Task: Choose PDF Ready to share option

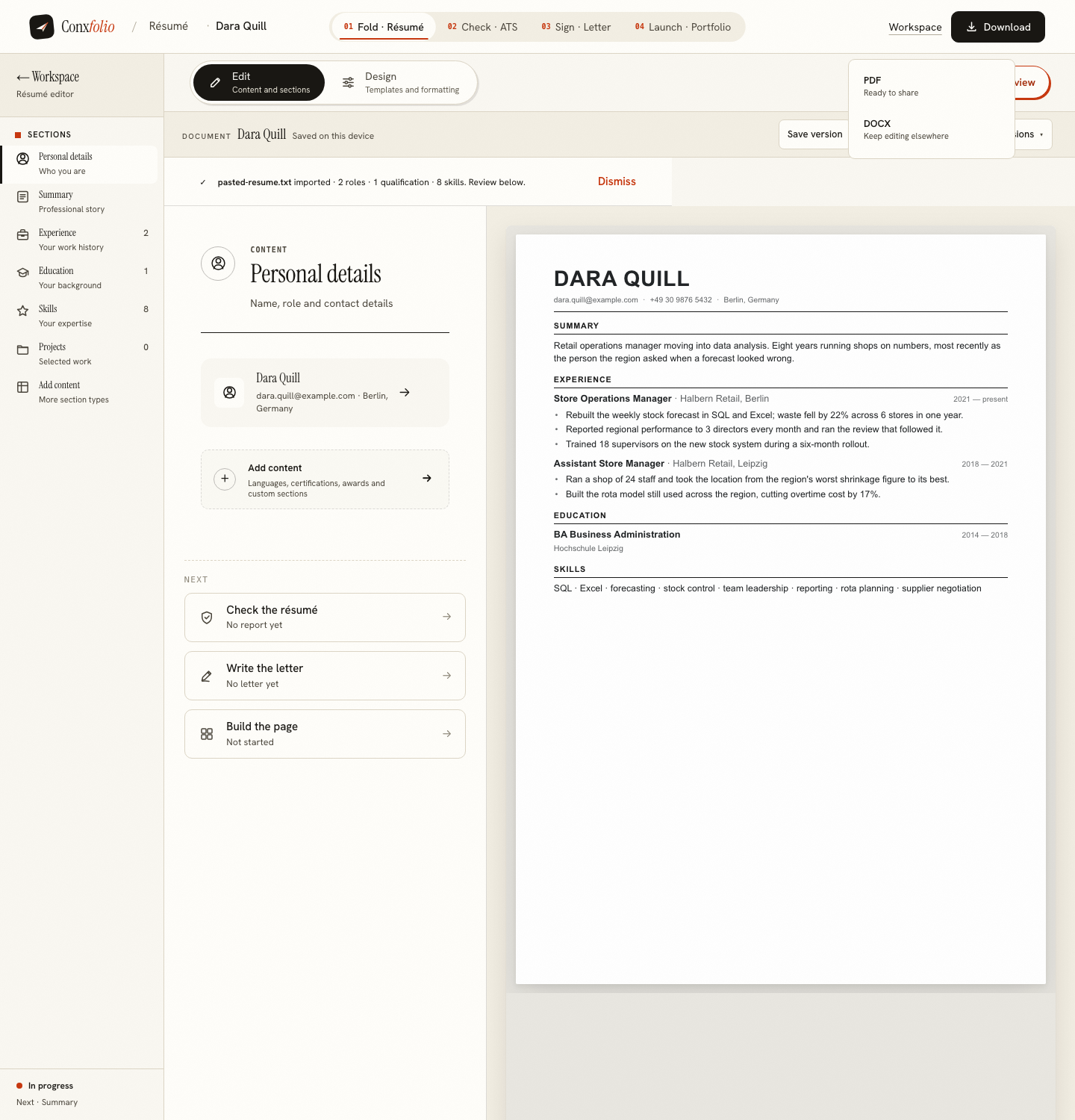Action: pyautogui.click(x=931, y=86)
